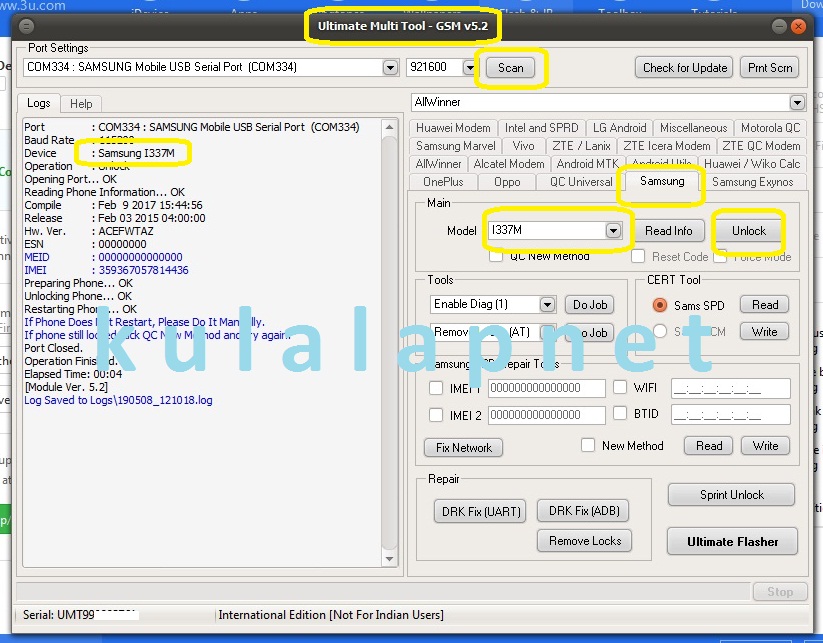Tick the Force Mode checkbox
Viewport: 823px width, 643px height.
pyautogui.click(x=720, y=257)
